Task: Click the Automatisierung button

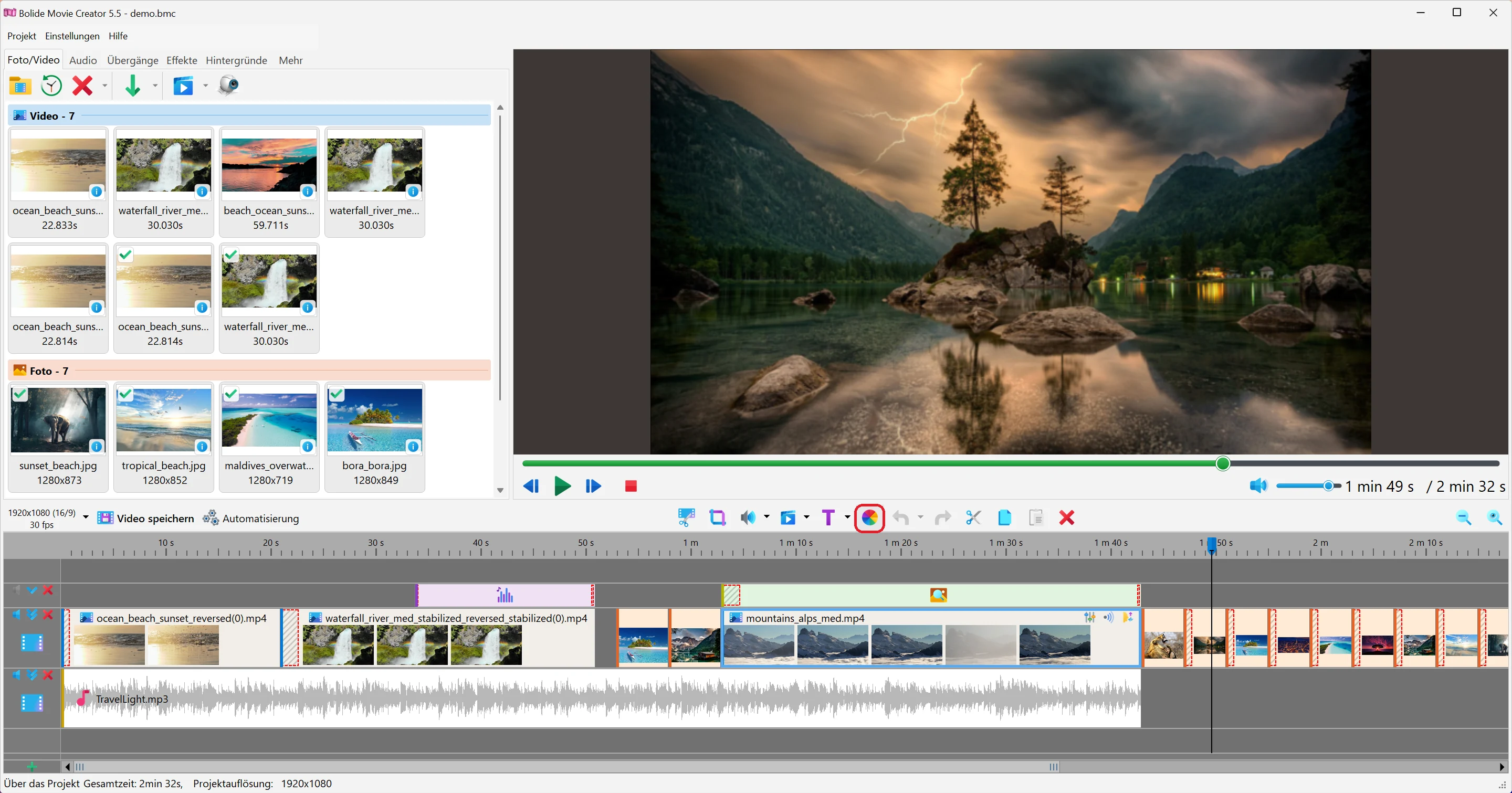Action: click(x=250, y=519)
